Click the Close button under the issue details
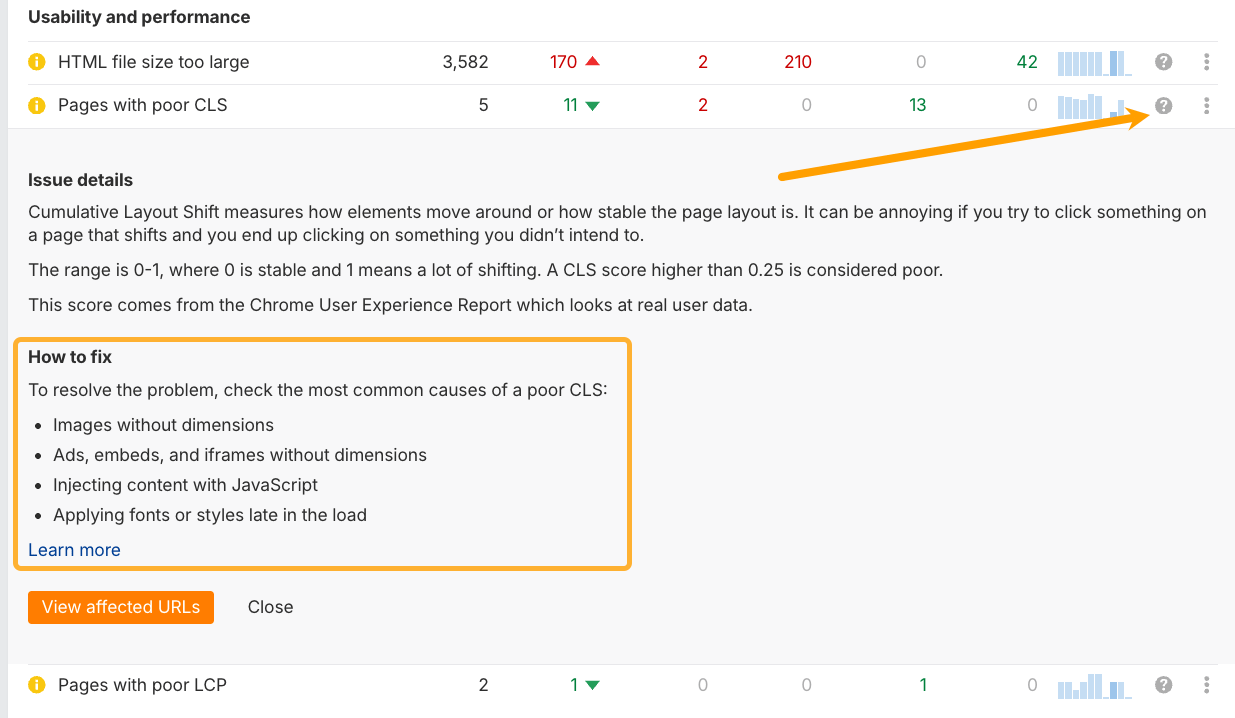Viewport: 1235px width, 718px height. [x=270, y=607]
